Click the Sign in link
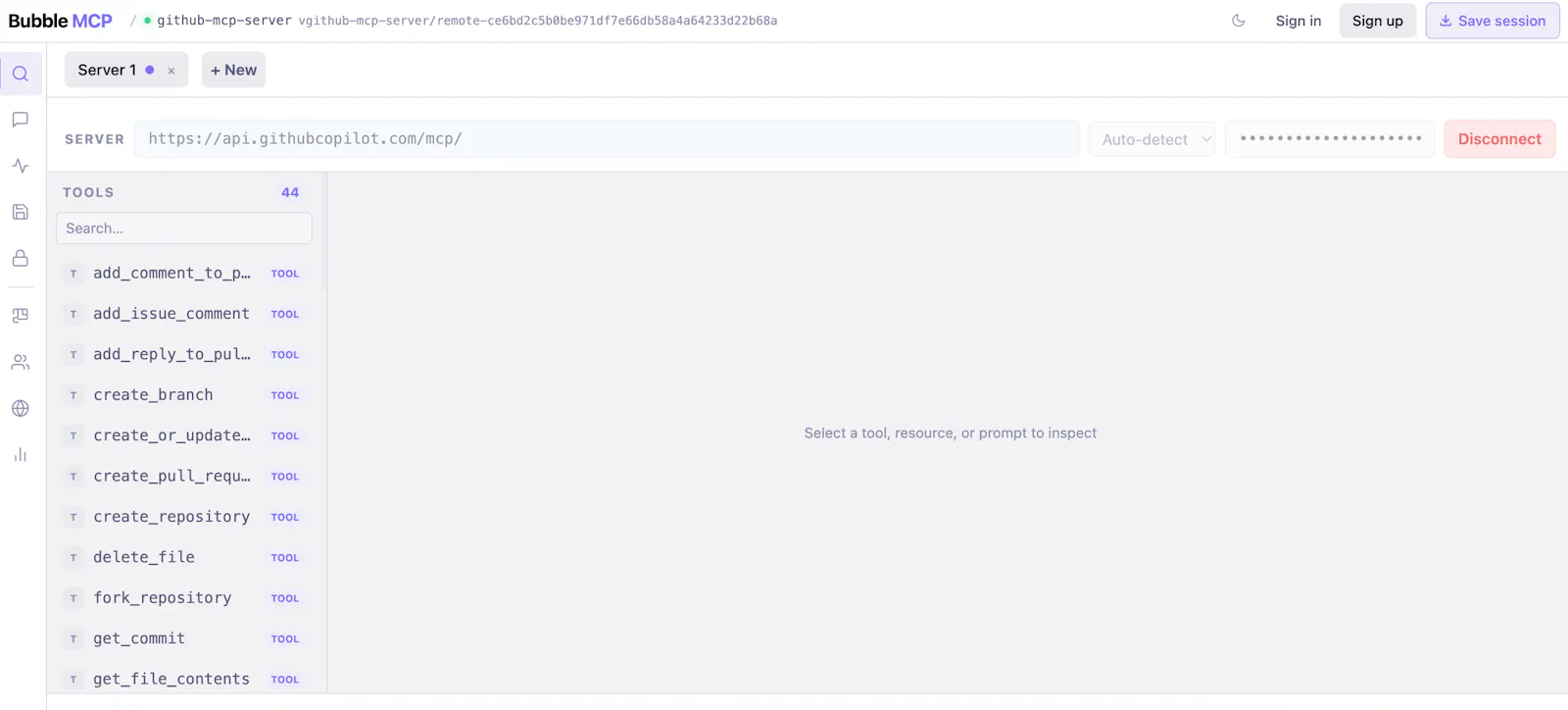 pyautogui.click(x=1298, y=21)
